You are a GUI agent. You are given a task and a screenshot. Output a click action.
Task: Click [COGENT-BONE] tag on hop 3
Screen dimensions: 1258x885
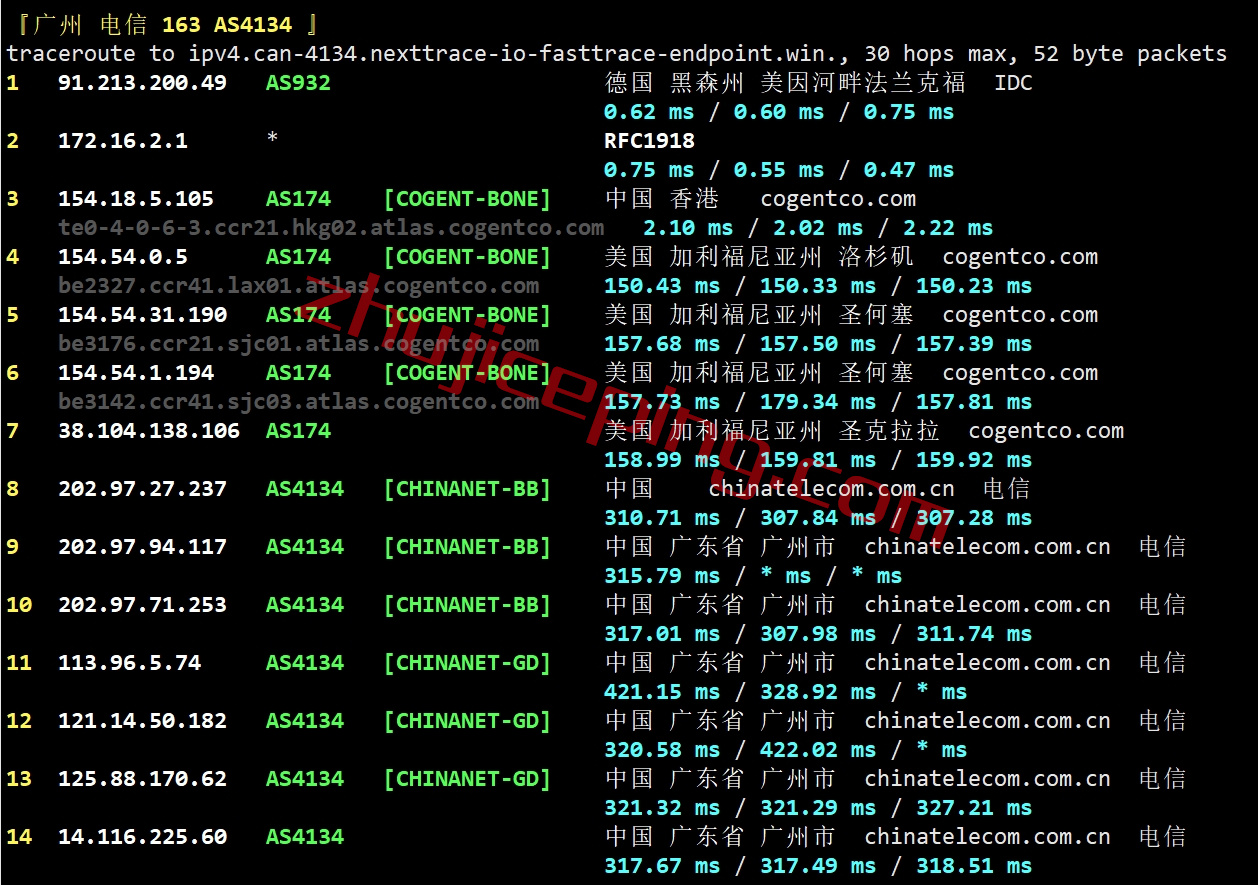point(467,199)
